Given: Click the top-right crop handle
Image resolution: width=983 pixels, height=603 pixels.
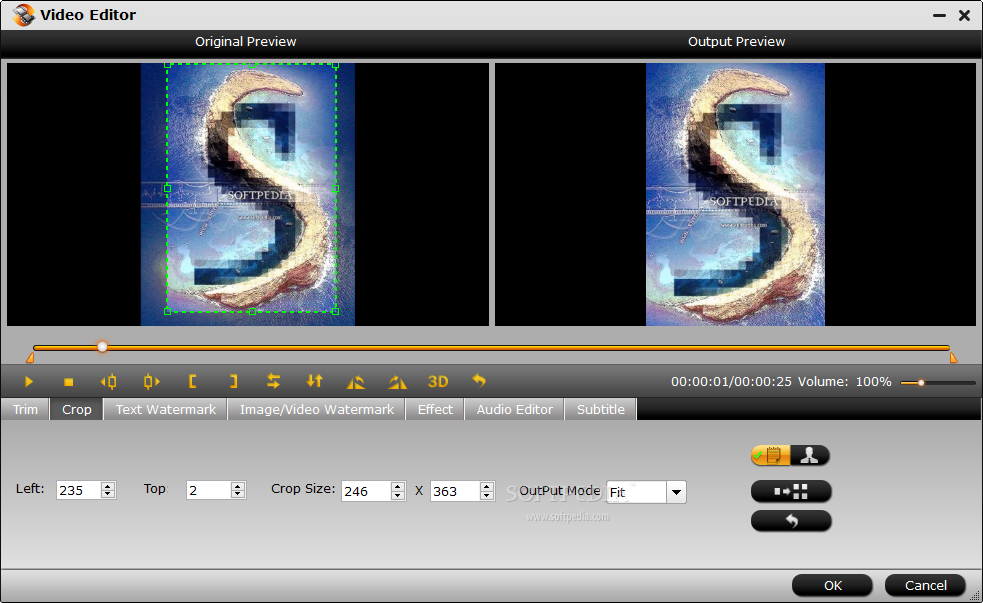Looking at the screenshot, I should click(x=335, y=65).
